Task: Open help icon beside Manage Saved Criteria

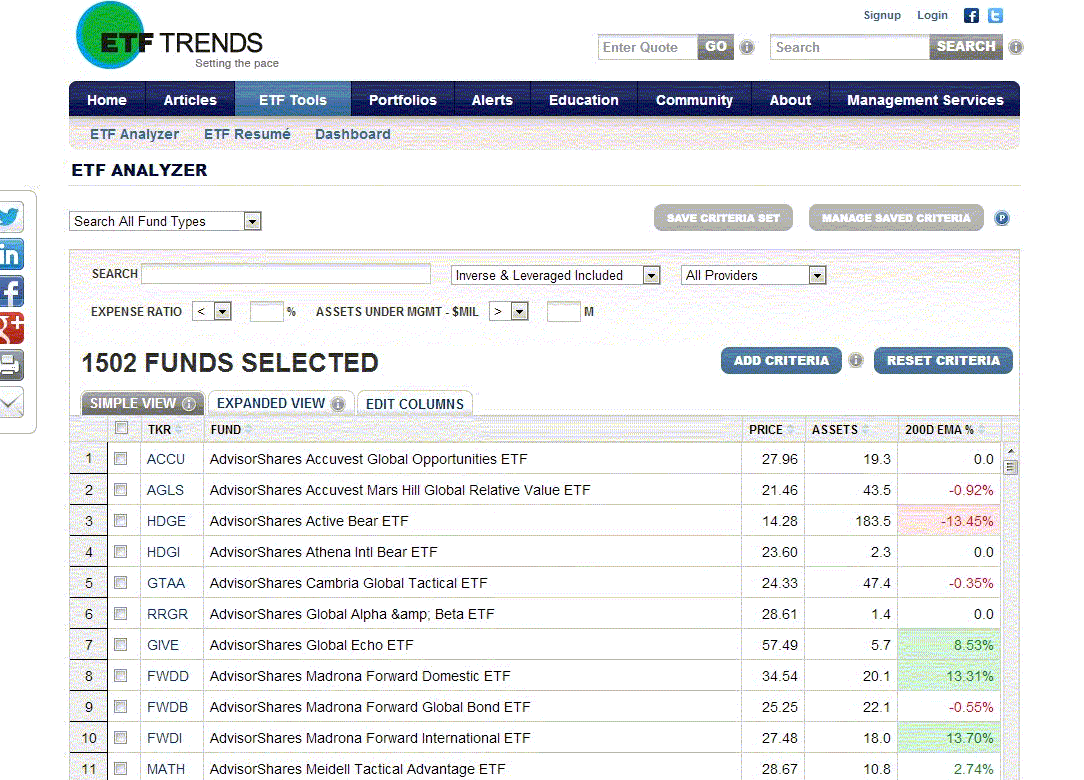Action: [x=1002, y=219]
